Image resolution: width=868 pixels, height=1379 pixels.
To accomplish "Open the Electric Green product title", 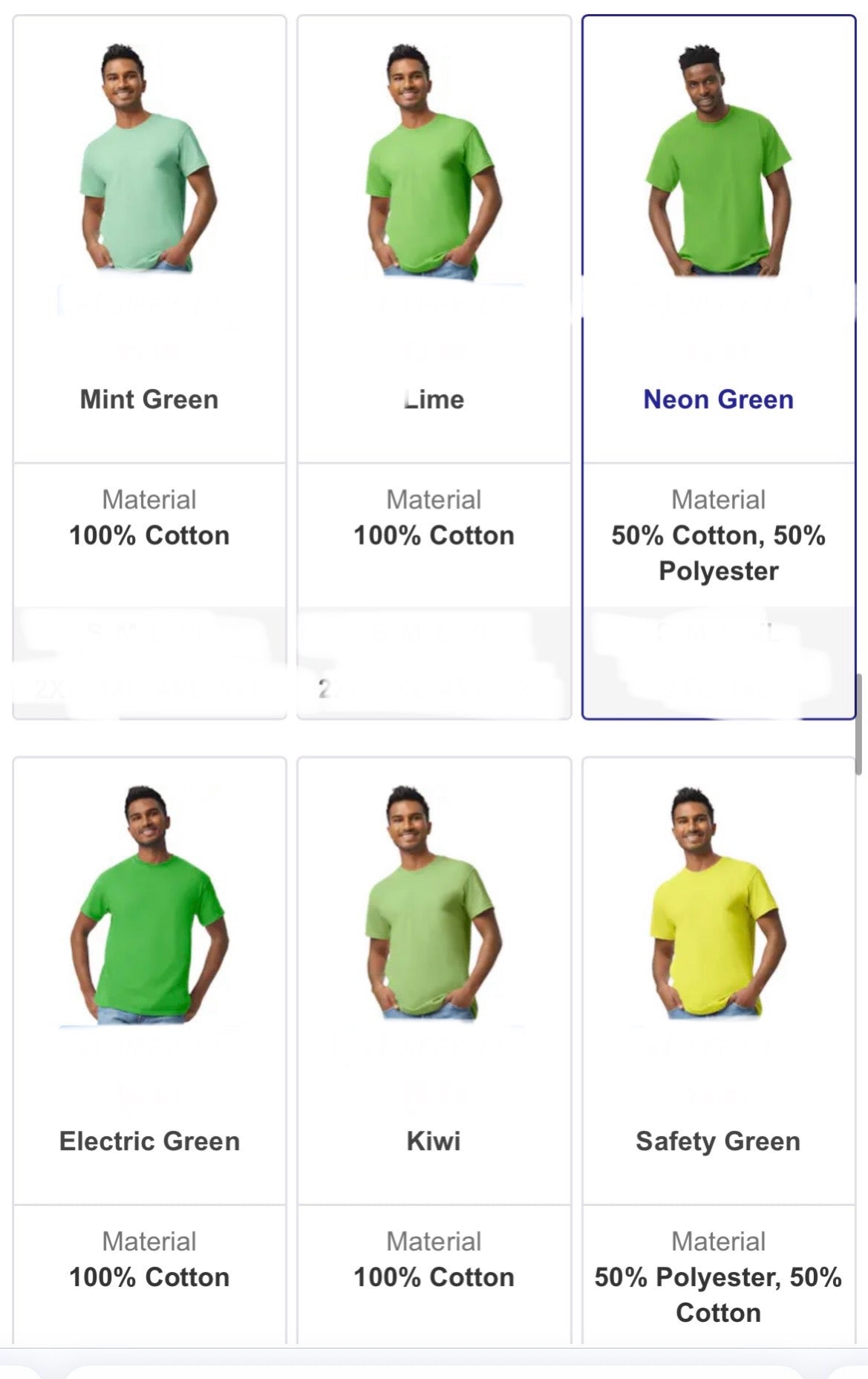I will (x=149, y=1141).
